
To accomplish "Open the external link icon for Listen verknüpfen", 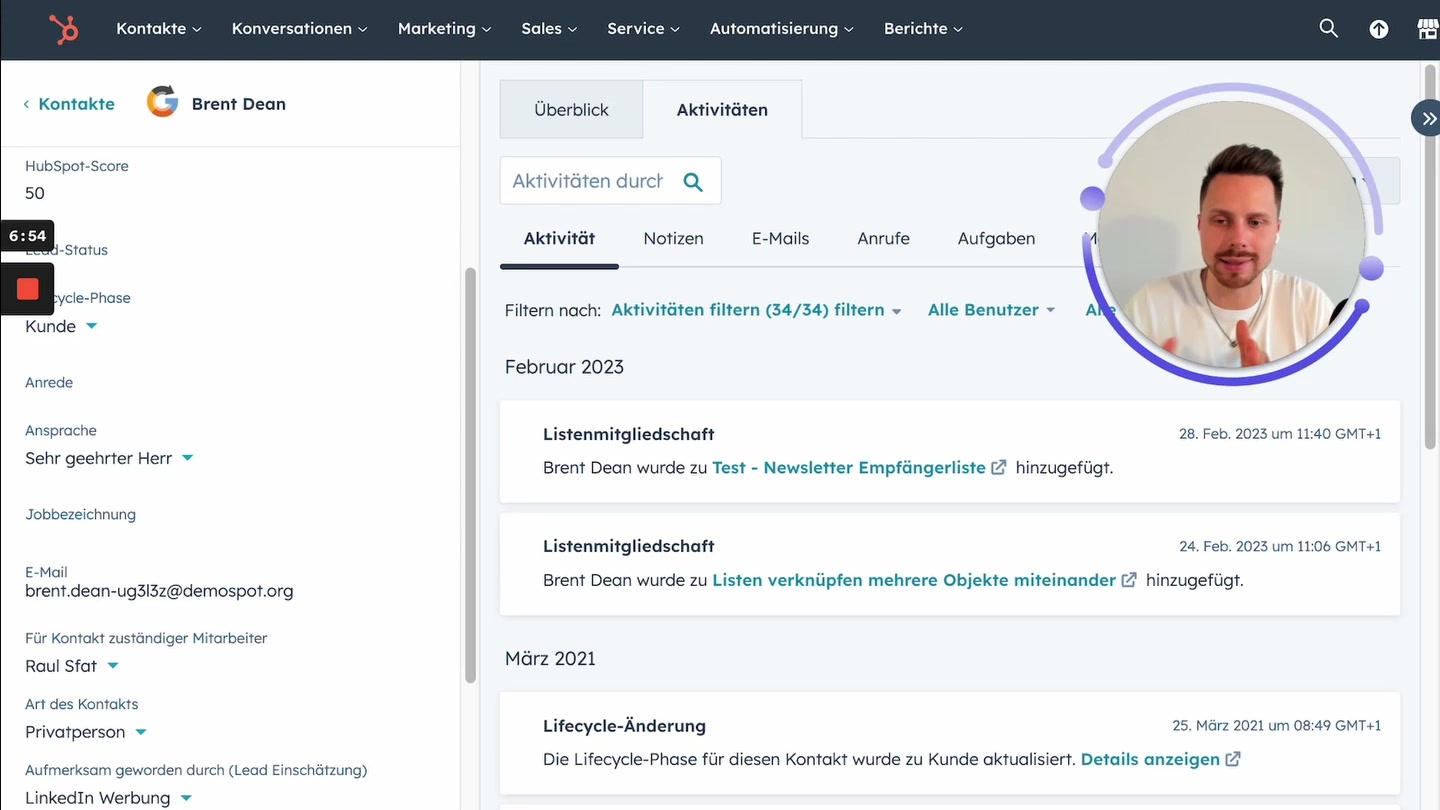I will point(1129,580).
